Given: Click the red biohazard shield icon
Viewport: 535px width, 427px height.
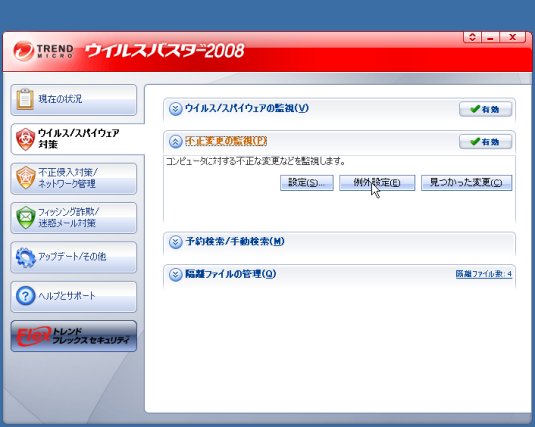Looking at the screenshot, I should click(x=26, y=139).
